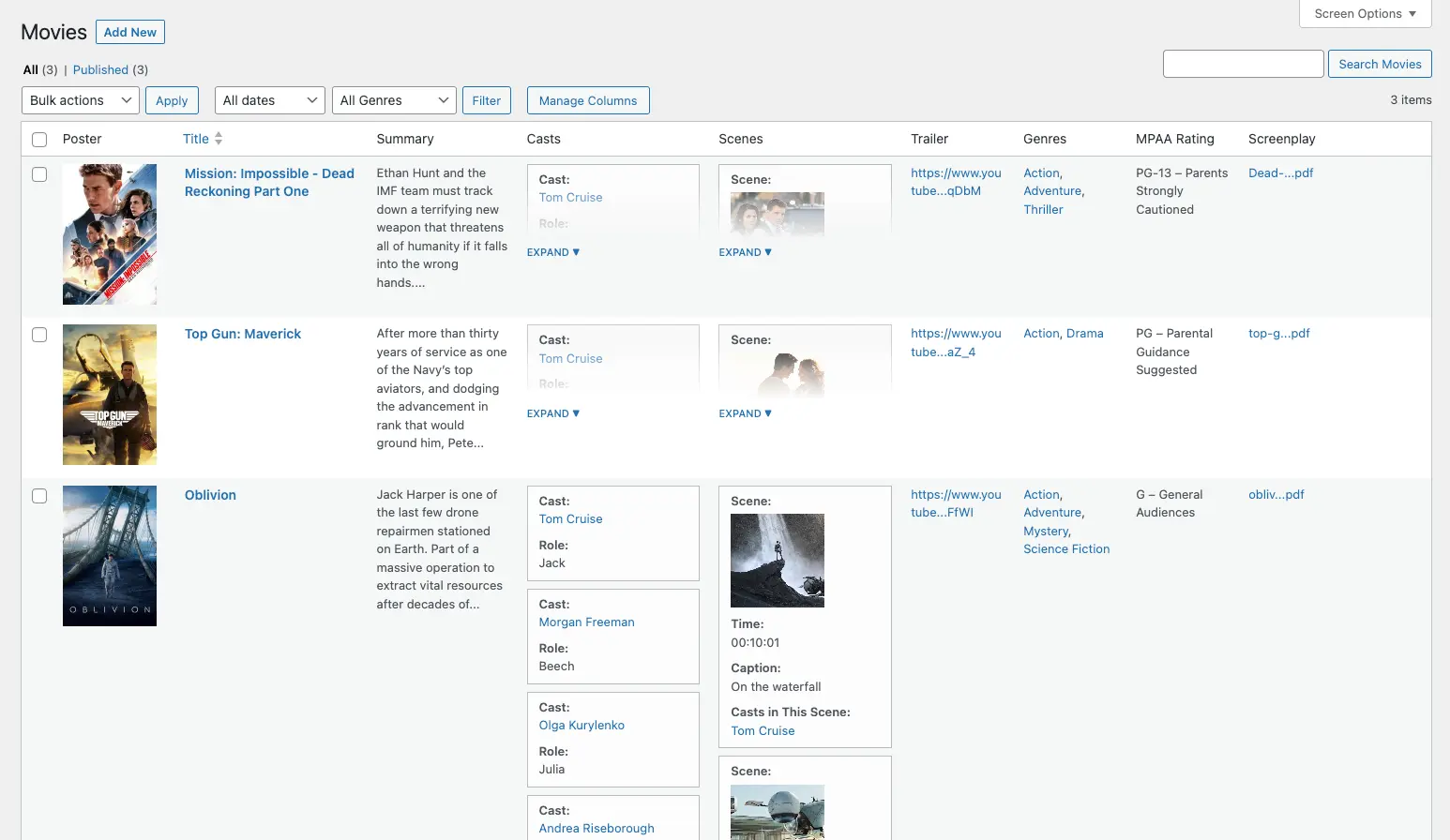Image resolution: width=1450 pixels, height=840 pixels.
Task: Check the Mission: Impossible row checkbox
Action: pos(39,174)
